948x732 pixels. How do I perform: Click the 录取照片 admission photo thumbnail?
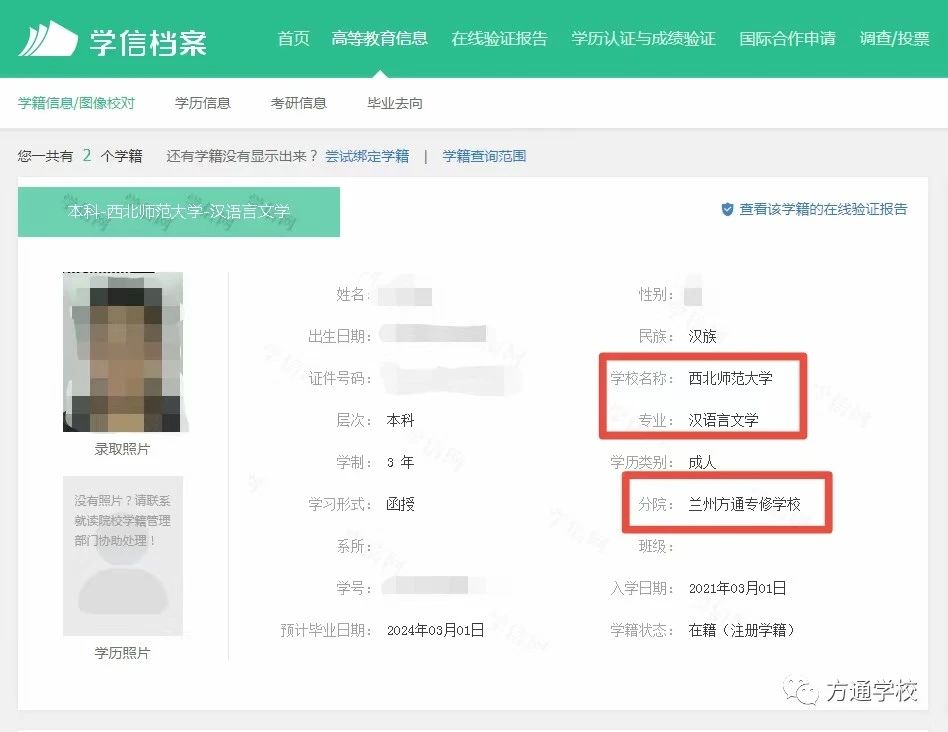(x=123, y=352)
